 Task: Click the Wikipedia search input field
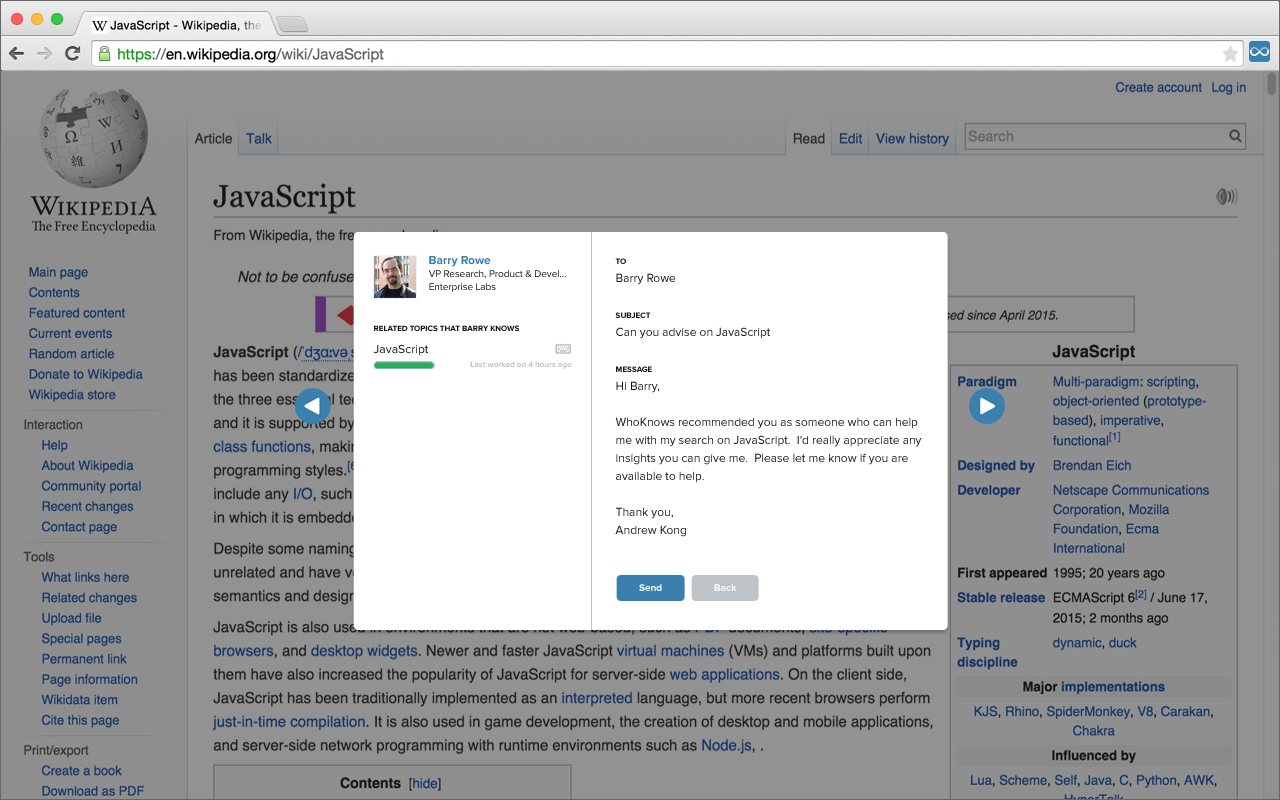coord(1095,137)
